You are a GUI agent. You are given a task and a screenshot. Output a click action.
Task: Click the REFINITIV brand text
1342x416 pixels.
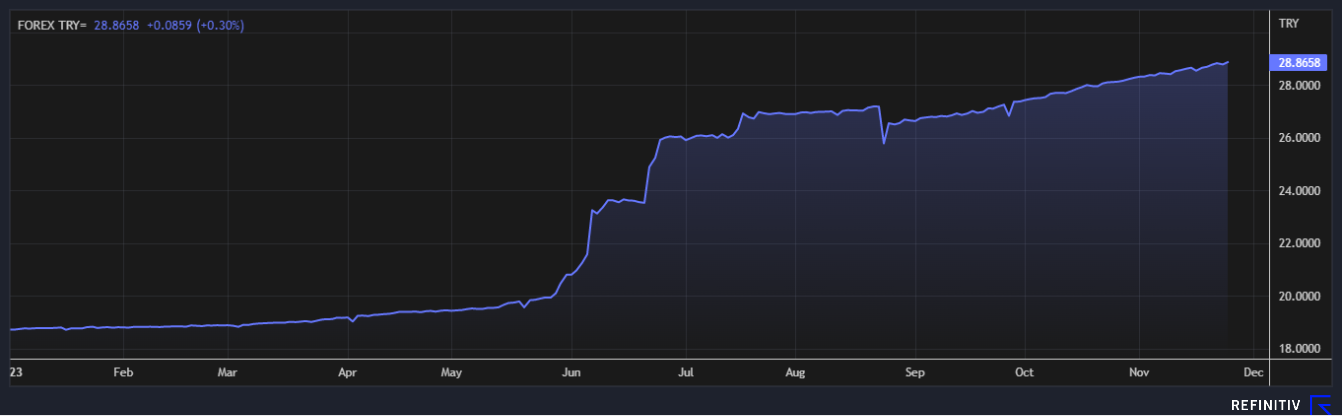[x=1266, y=405]
